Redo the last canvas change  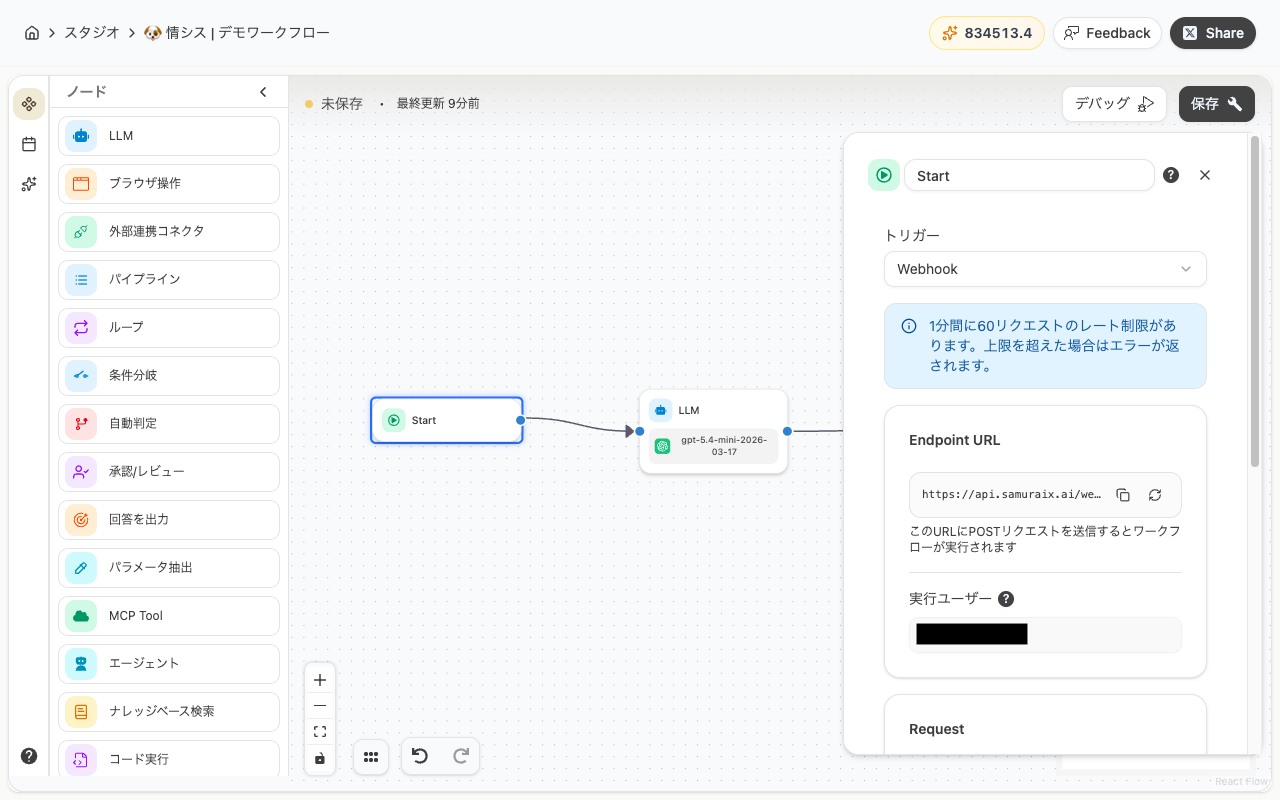tap(460, 756)
